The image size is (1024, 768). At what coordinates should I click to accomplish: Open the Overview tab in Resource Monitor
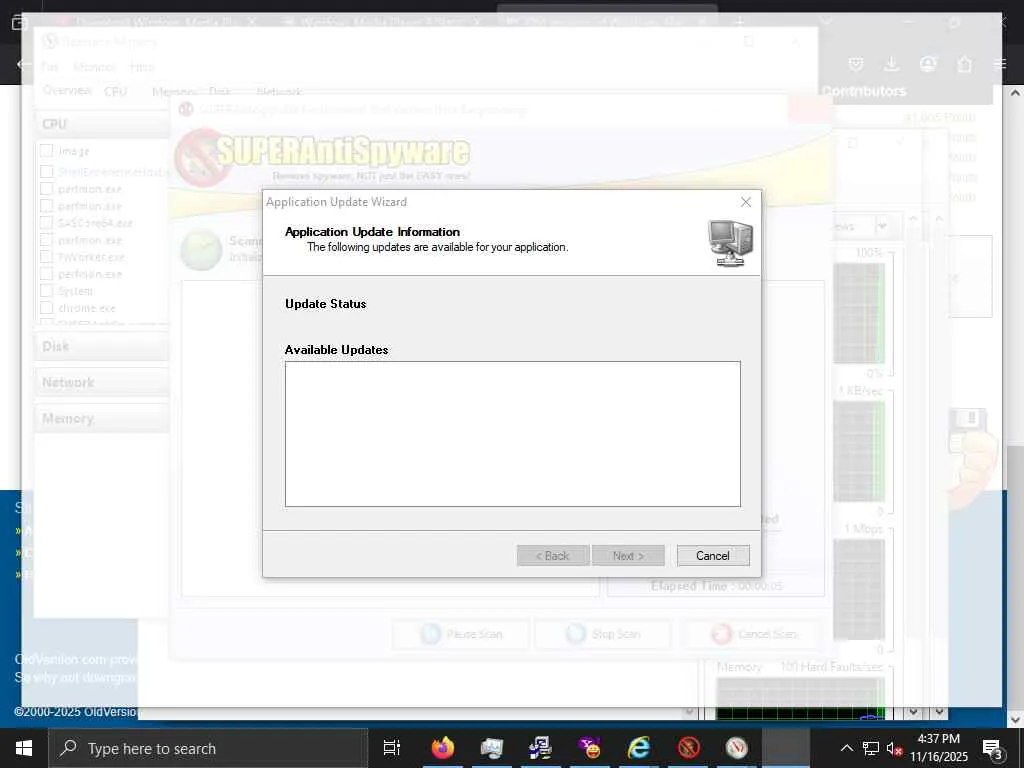pos(67,90)
